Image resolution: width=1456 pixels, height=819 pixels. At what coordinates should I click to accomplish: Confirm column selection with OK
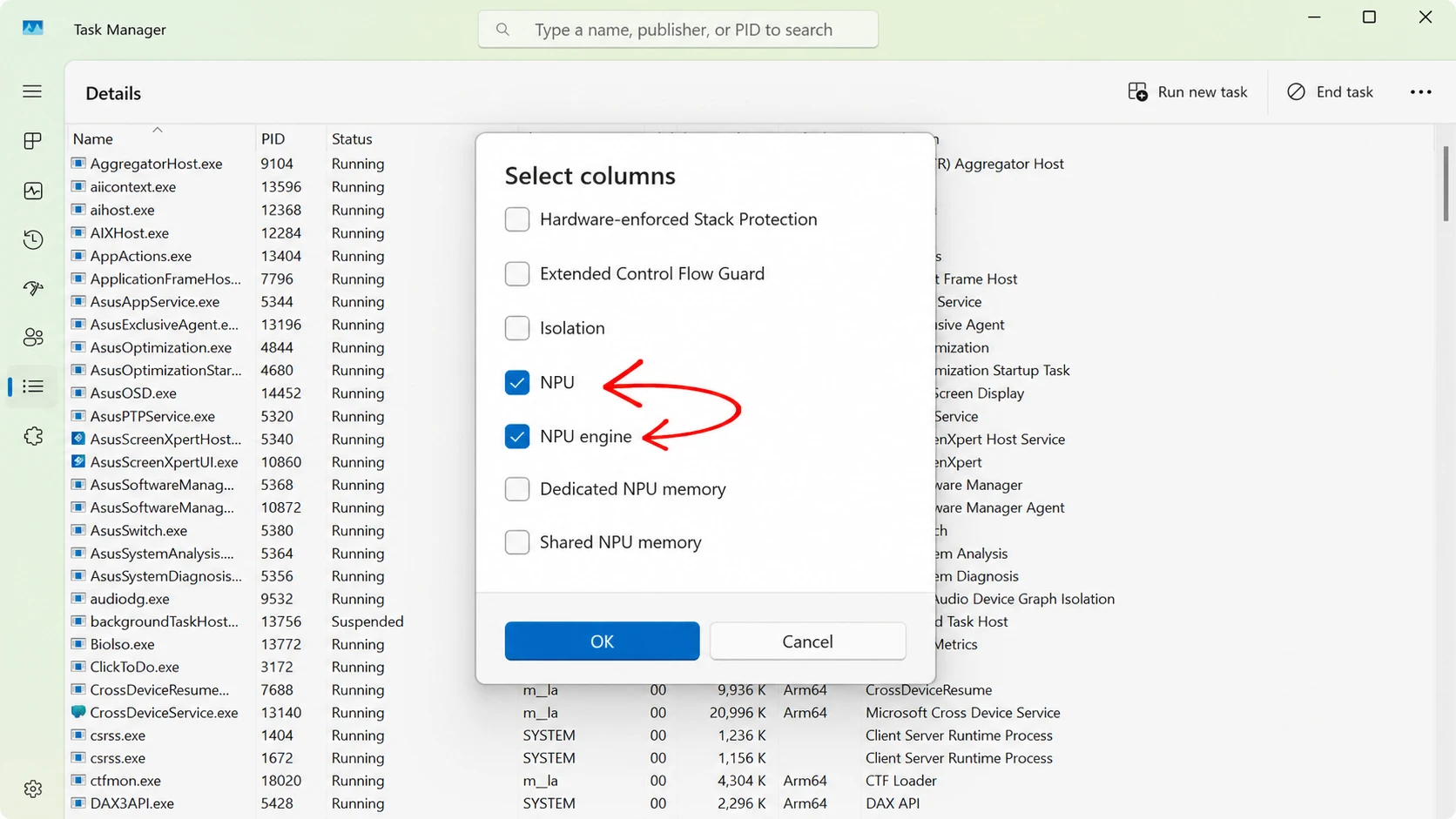click(602, 641)
